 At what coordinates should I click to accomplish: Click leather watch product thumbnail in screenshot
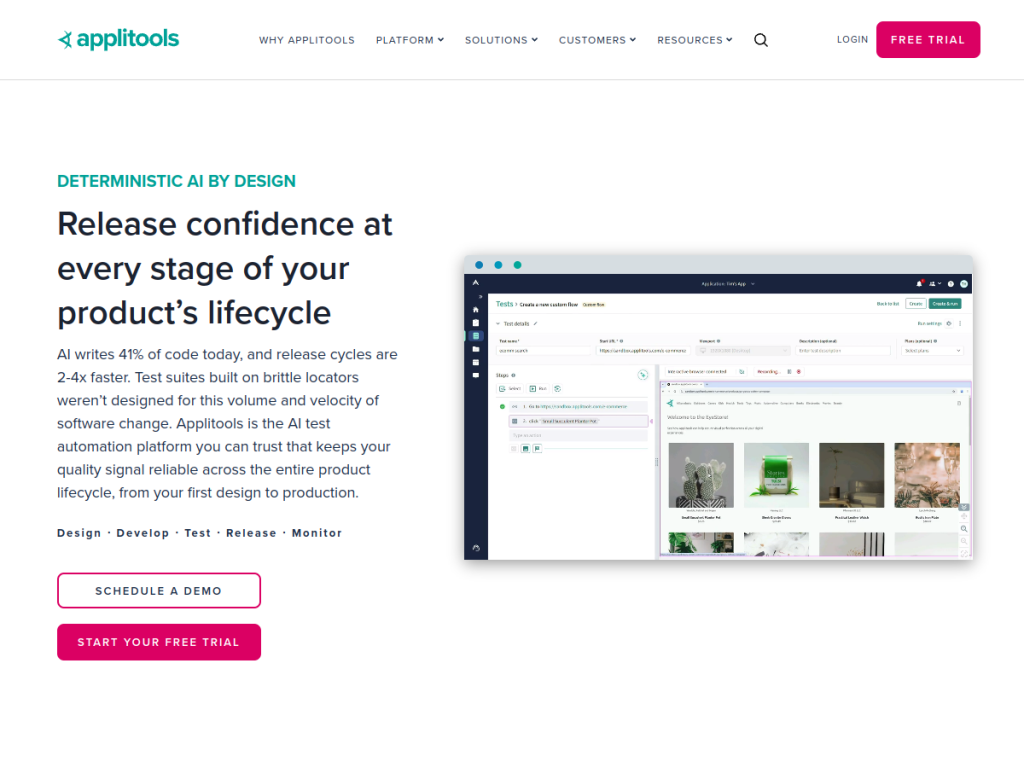pyautogui.click(x=851, y=475)
